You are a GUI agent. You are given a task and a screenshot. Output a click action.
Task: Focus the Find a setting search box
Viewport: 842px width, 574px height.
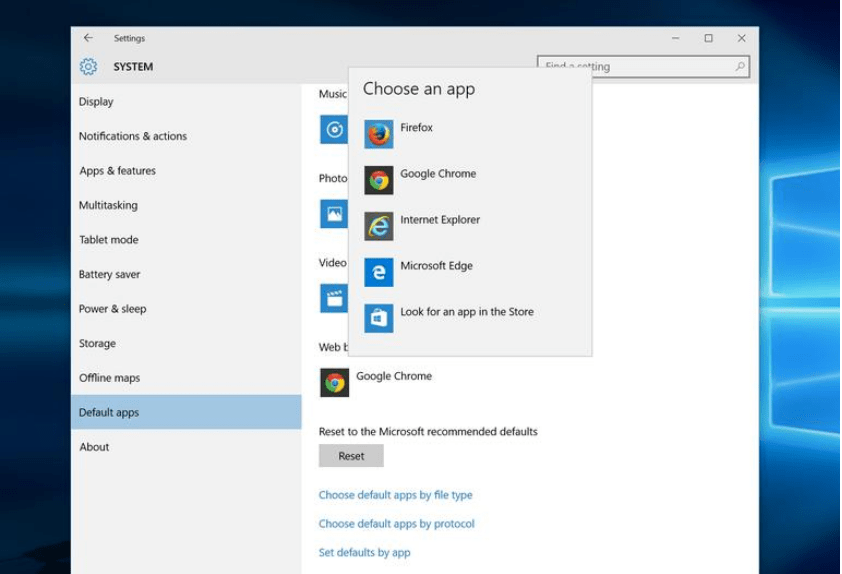tap(643, 67)
